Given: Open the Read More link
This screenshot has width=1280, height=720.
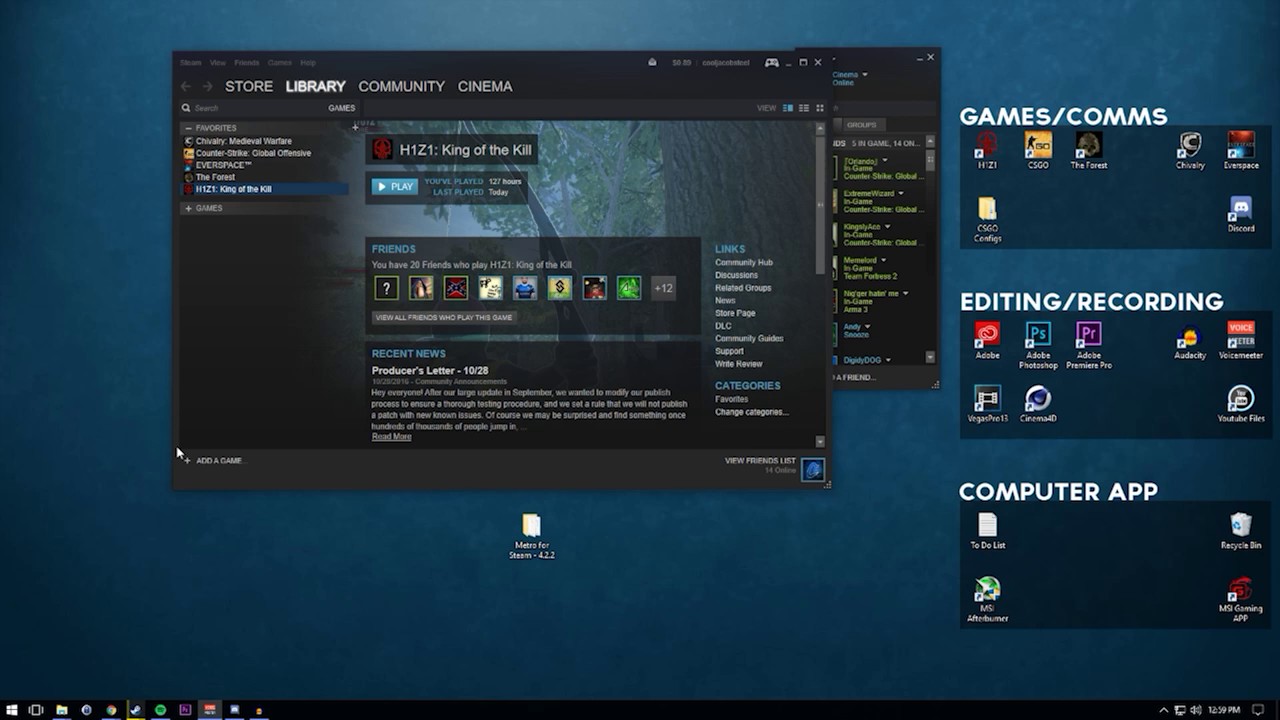Looking at the screenshot, I should 391,437.
